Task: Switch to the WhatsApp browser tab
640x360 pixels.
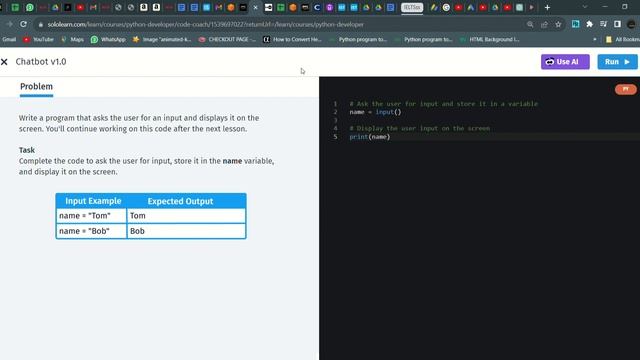Action: pyautogui.click(x=29, y=7)
